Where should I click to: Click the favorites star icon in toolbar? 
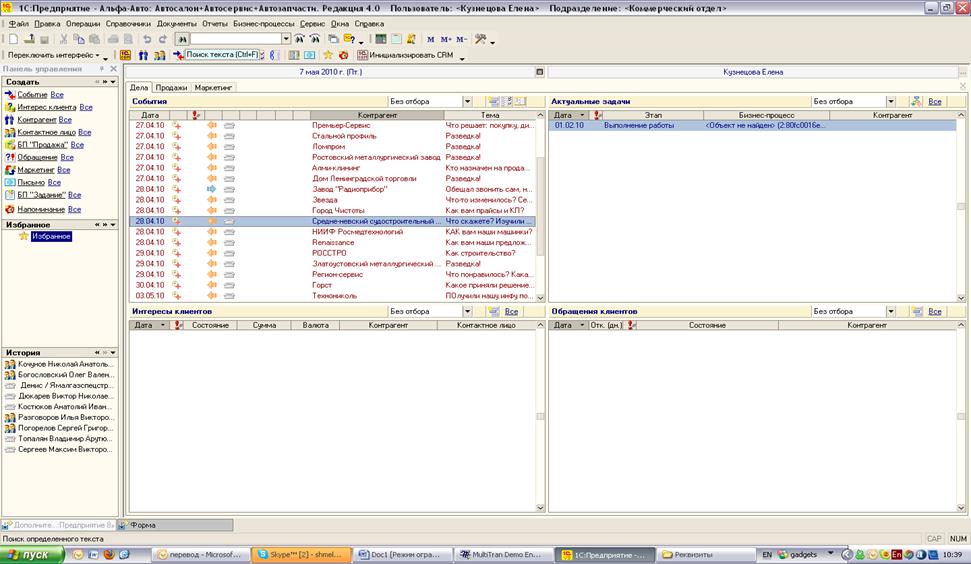click(x=327, y=55)
